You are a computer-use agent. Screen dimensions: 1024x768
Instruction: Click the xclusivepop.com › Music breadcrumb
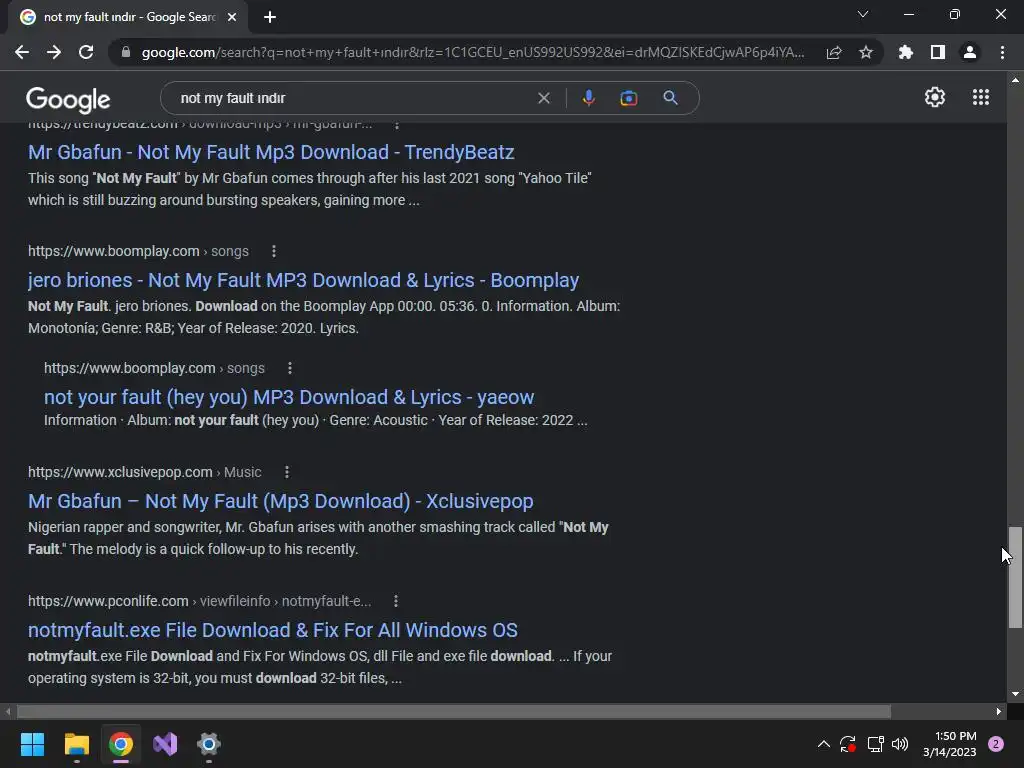coord(144,472)
